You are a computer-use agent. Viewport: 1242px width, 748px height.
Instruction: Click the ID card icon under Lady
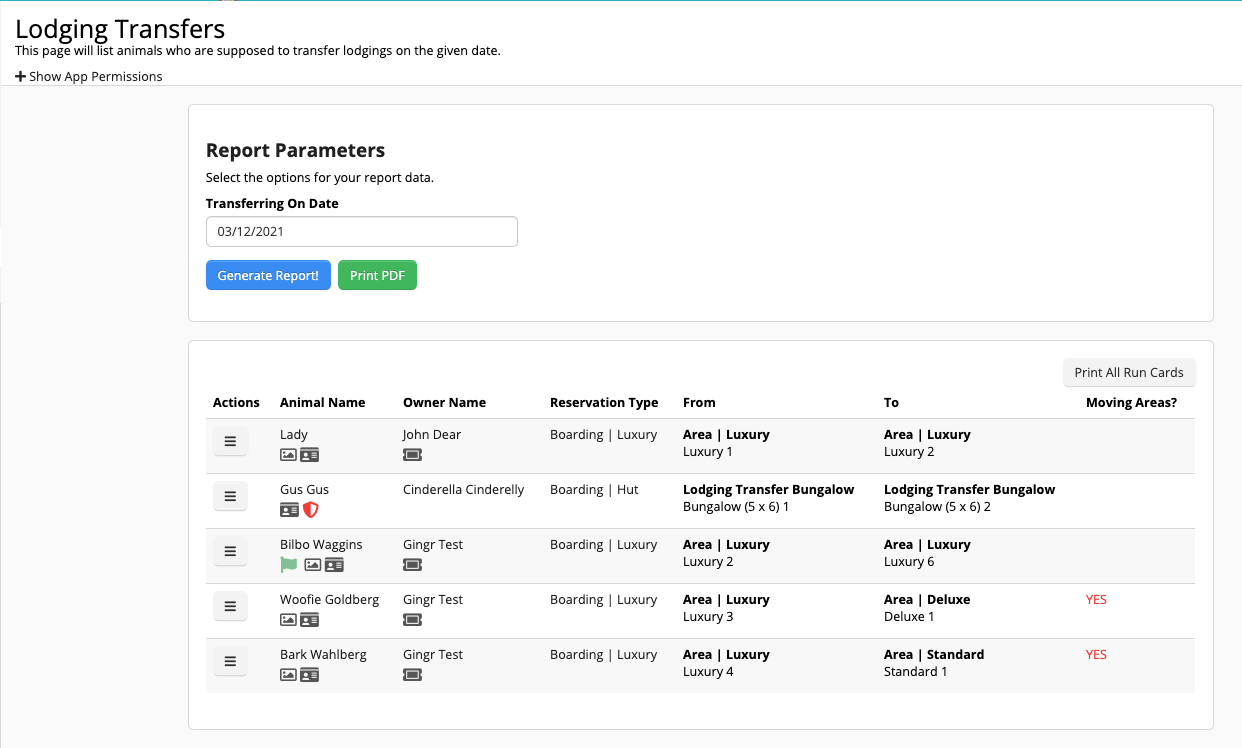coord(310,454)
